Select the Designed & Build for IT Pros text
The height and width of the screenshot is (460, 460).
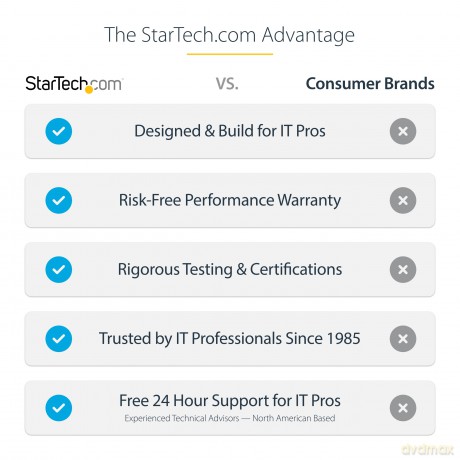pos(230,131)
